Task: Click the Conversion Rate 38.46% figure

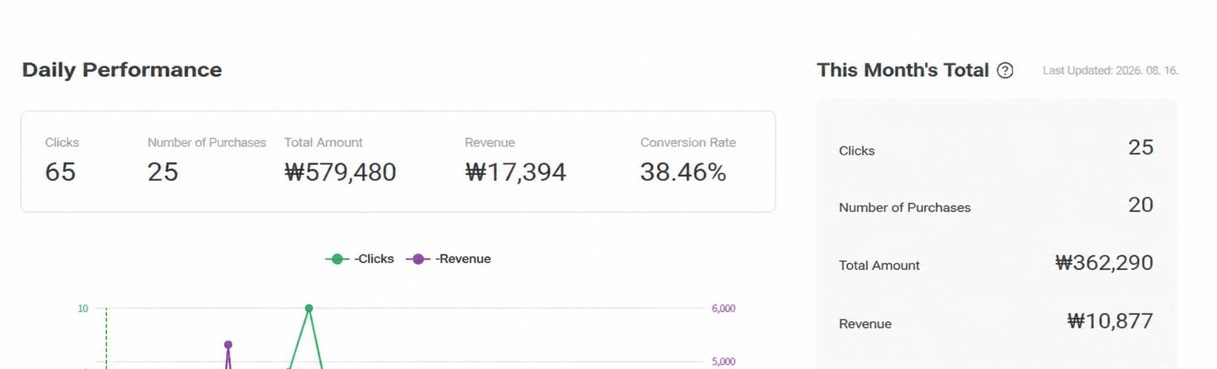Action: point(683,172)
